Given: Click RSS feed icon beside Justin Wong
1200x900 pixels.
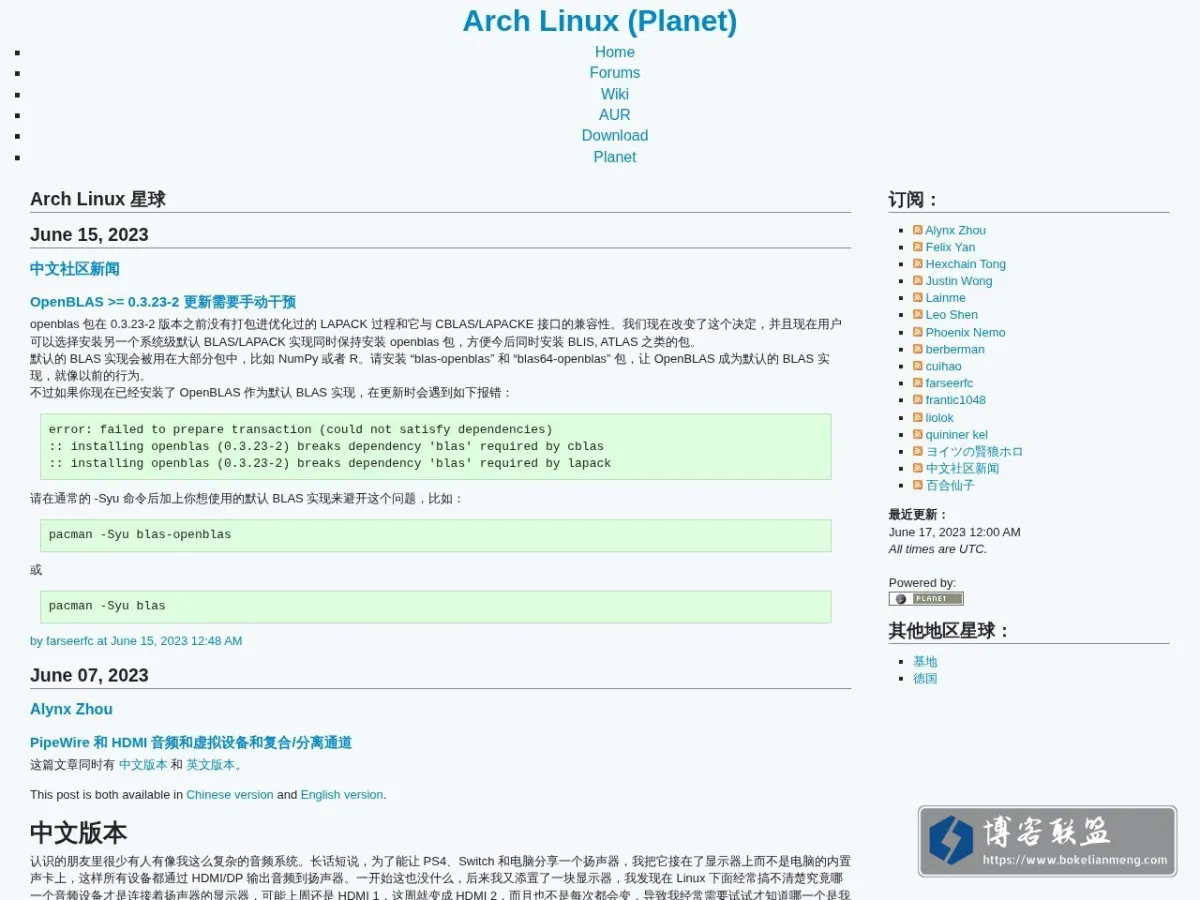Looking at the screenshot, I should click(x=918, y=281).
